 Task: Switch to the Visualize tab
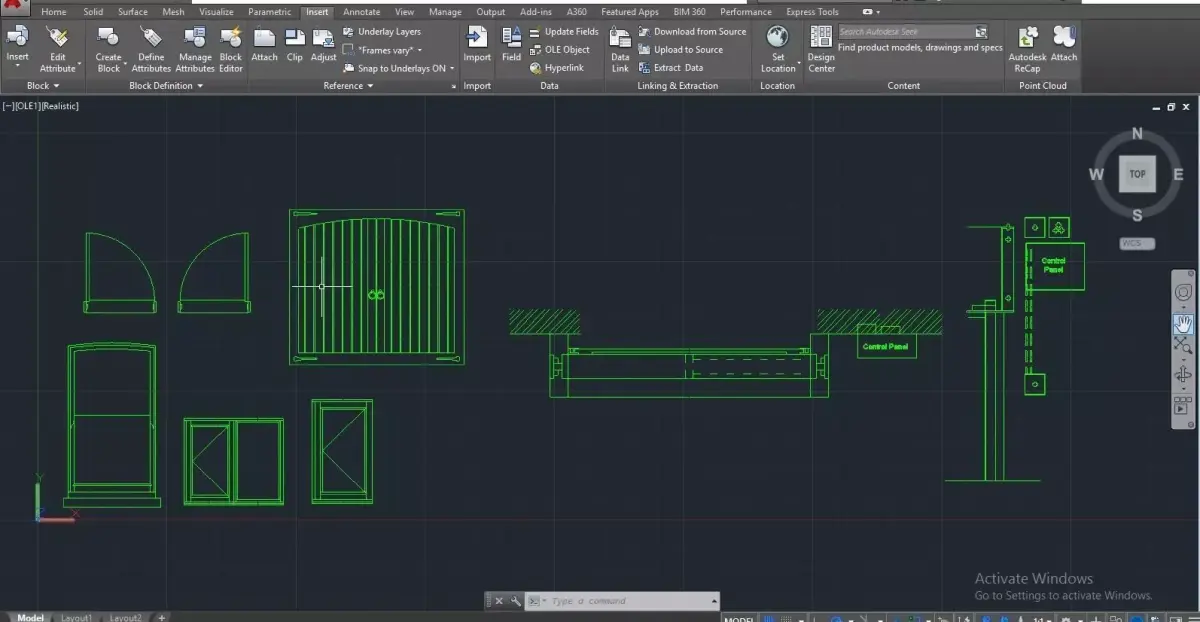(216, 12)
